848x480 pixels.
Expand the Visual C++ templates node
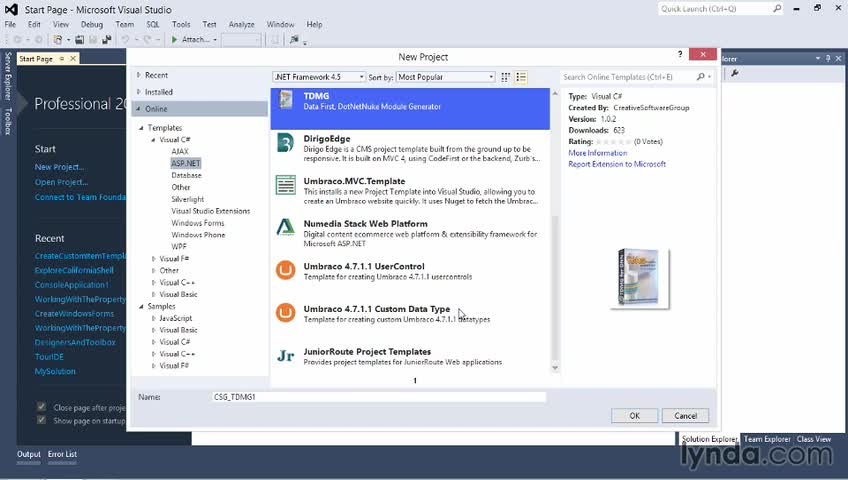(154, 283)
